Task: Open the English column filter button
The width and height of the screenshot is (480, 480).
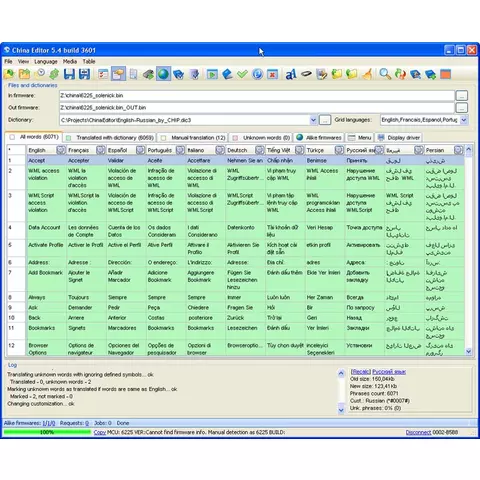Action: 61,150
